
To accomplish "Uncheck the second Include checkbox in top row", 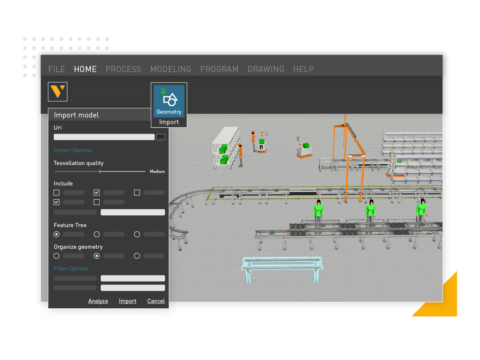I will pos(97,193).
